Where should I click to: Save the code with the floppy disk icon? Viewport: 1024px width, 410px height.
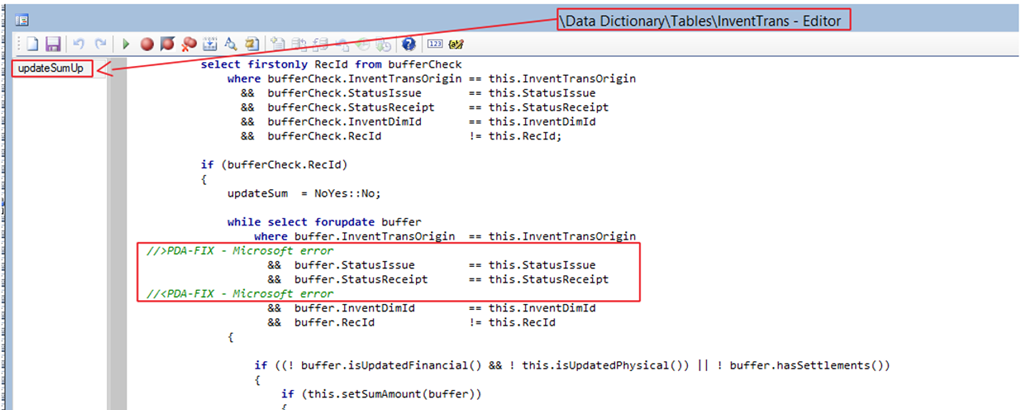click(53, 44)
